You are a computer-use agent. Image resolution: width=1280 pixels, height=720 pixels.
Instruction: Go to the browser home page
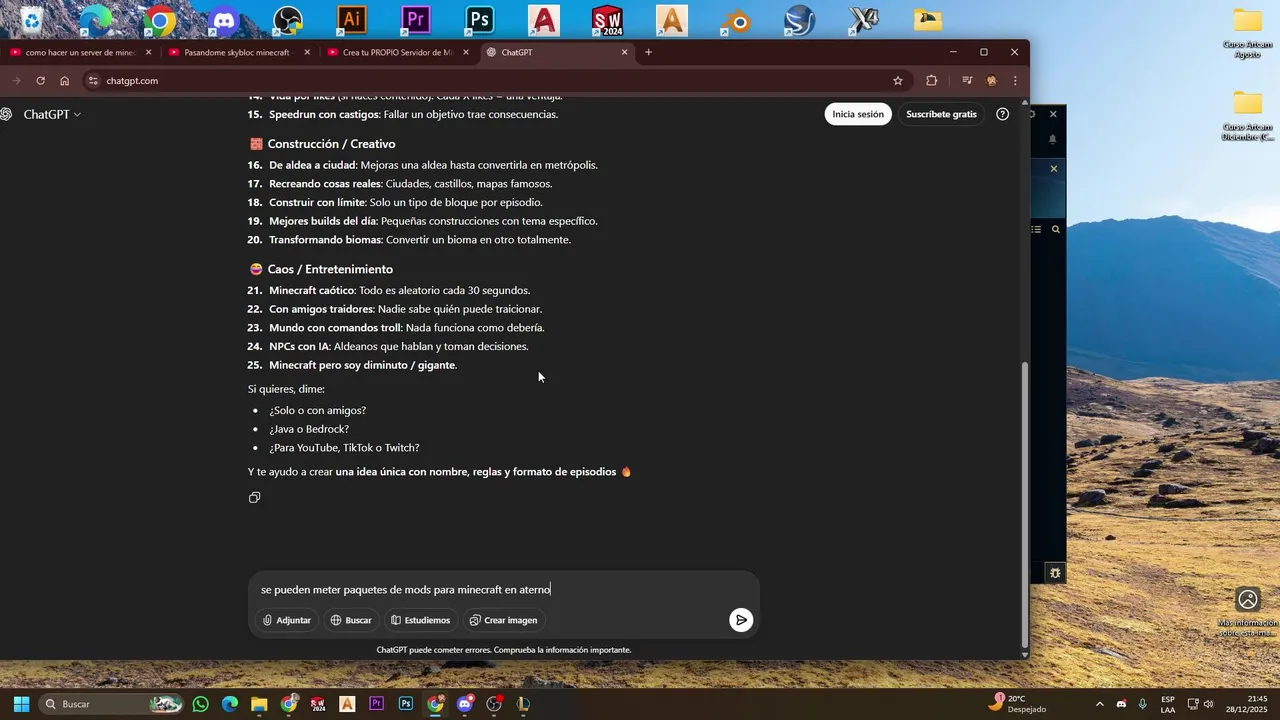[65, 81]
